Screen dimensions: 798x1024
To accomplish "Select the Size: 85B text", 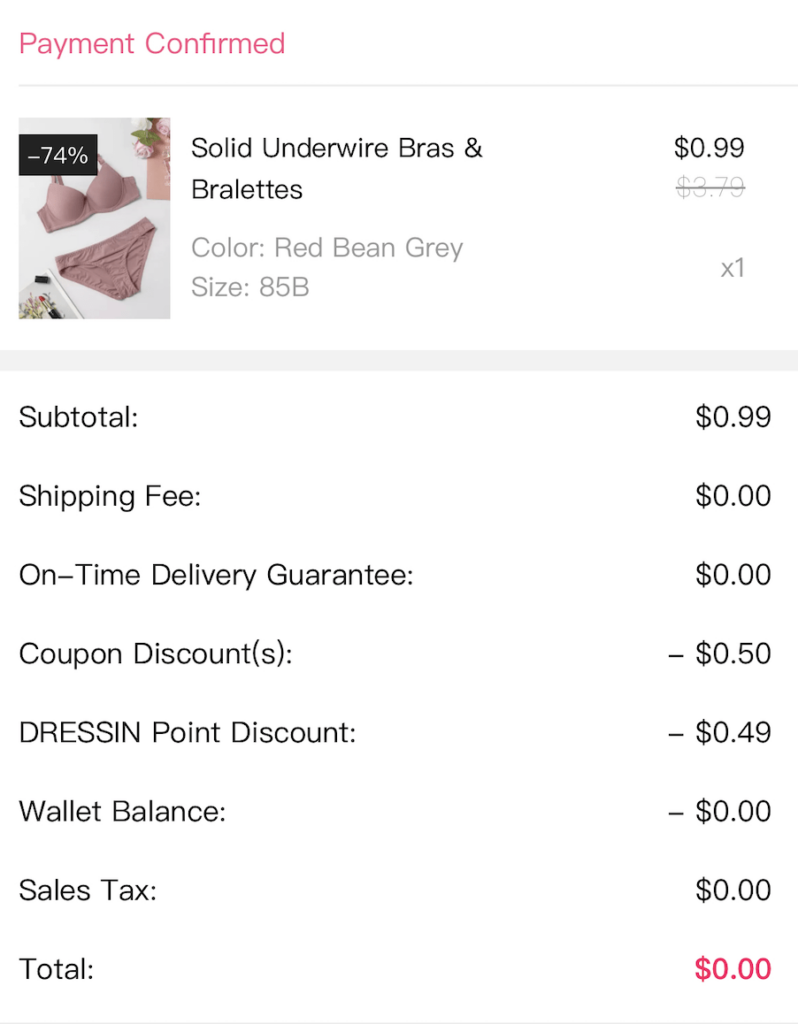I will (x=250, y=288).
